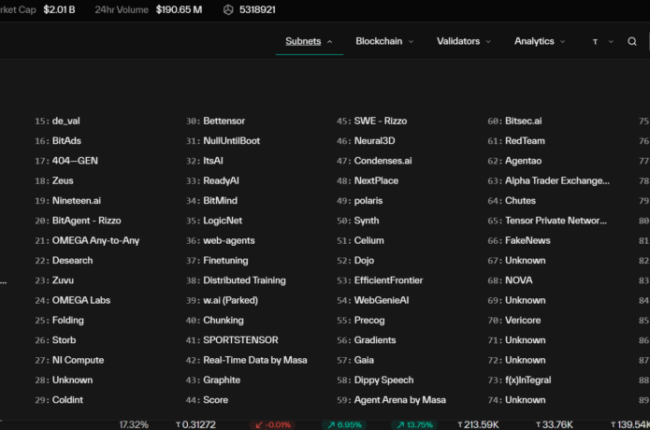The height and width of the screenshot is (430, 650).
Task: Open subnet 33: ReadyAI
Action: [x=212, y=180]
